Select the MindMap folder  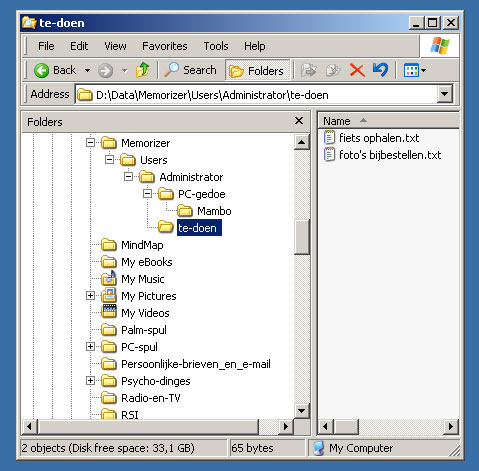click(x=142, y=245)
